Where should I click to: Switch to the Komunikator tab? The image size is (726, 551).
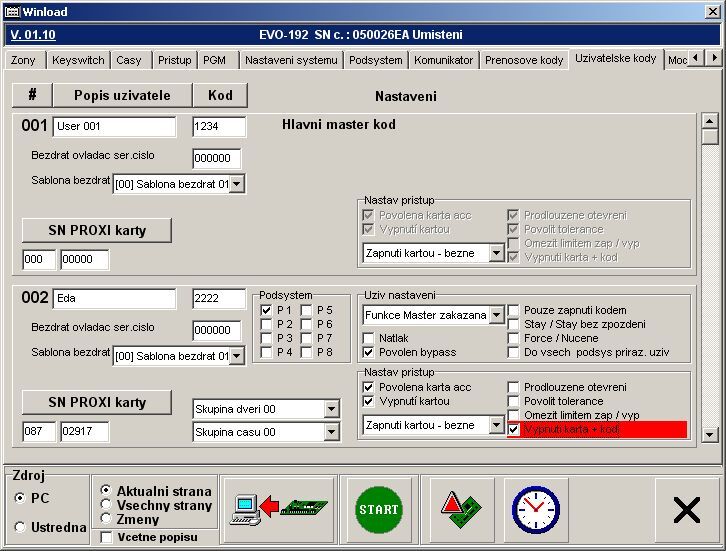click(443, 60)
